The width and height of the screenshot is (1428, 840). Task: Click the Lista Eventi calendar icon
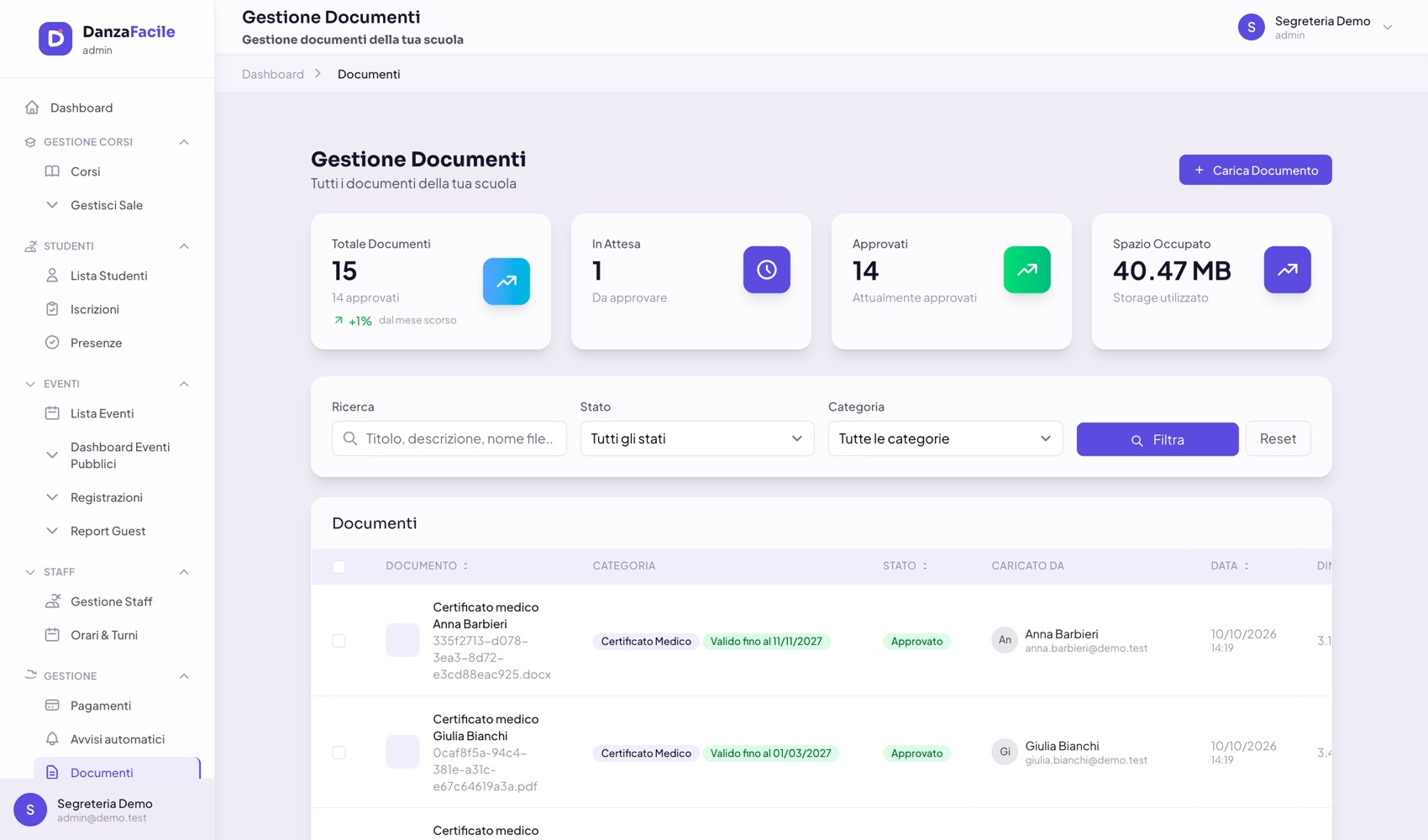[52, 413]
